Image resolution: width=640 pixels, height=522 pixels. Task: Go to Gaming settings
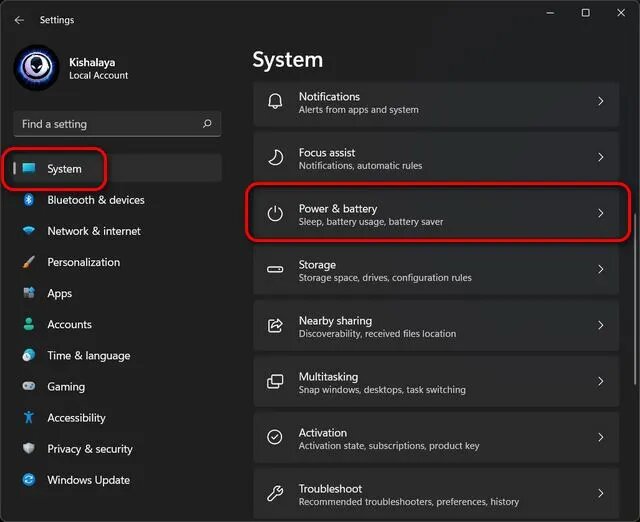[118, 386]
